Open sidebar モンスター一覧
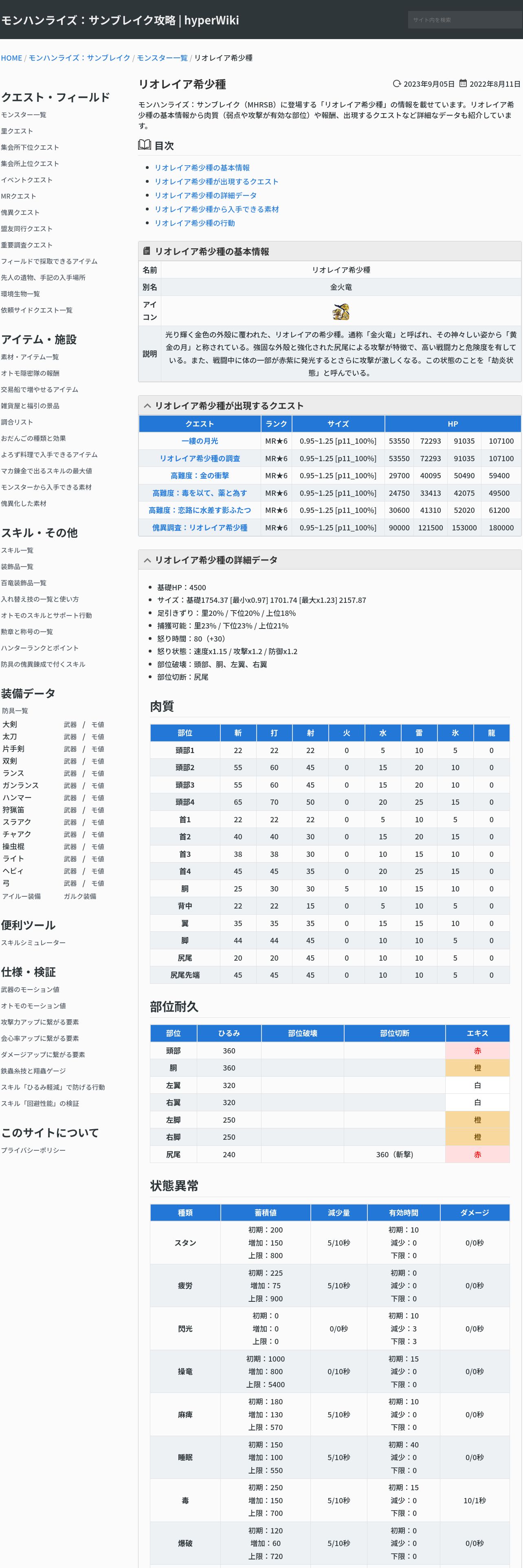The height and width of the screenshot is (1568, 523). pyautogui.click(x=24, y=114)
